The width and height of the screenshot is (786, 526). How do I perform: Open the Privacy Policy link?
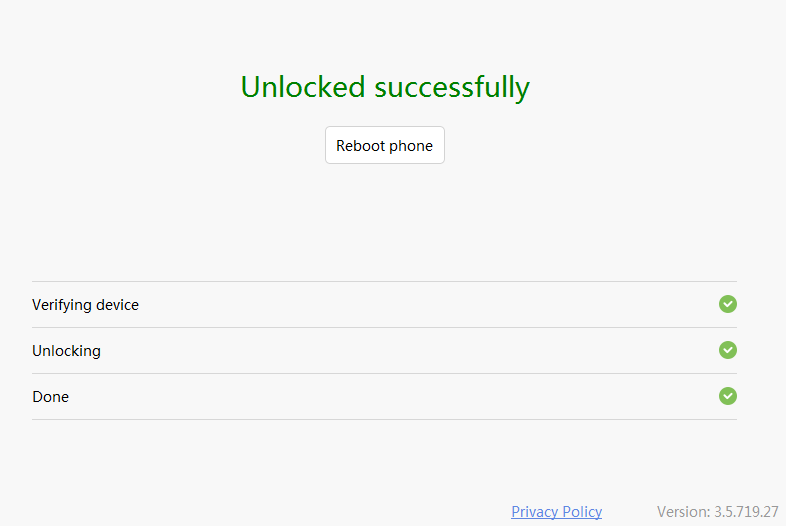(x=556, y=511)
